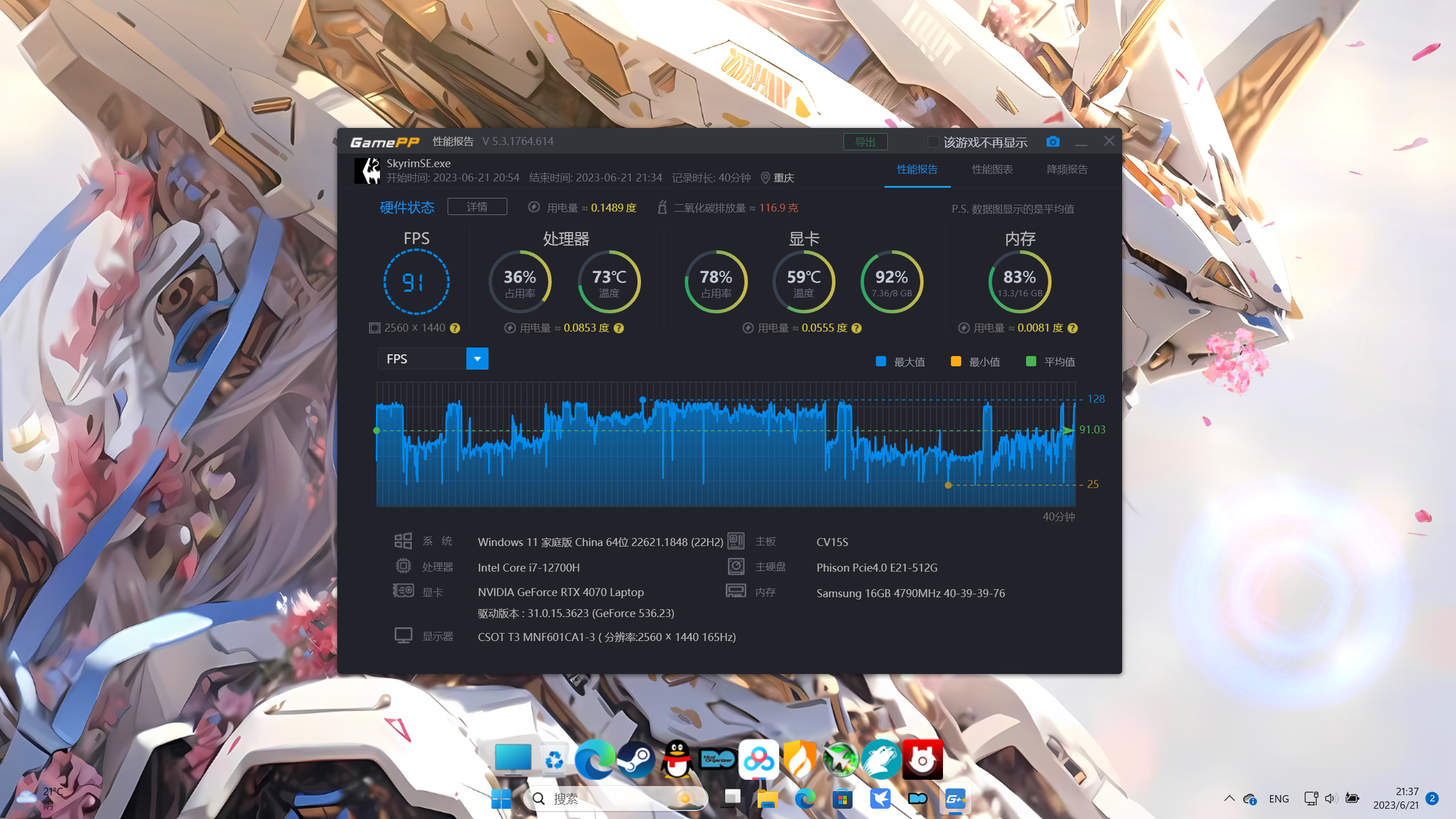
Task: Click the GPU 59℃ temperature gauge
Action: pyautogui.click(x=804, y=282)
